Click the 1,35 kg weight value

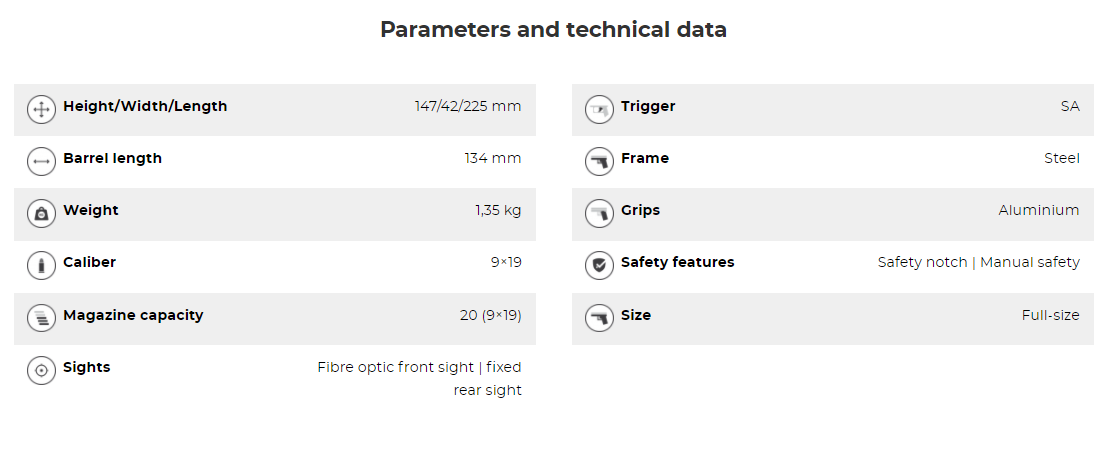click(x=498, y=211)
